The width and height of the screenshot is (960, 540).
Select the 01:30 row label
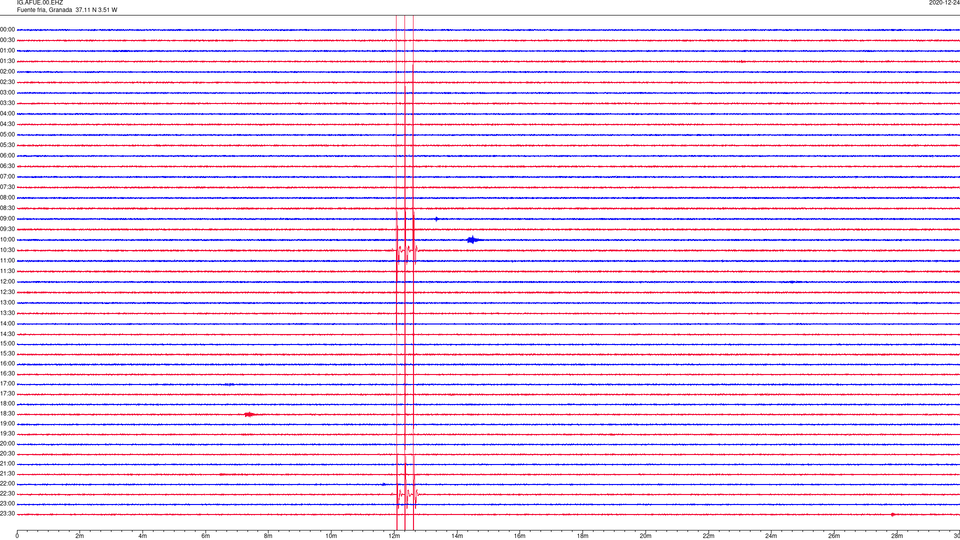pyautogui.click(x=7, y=61)
